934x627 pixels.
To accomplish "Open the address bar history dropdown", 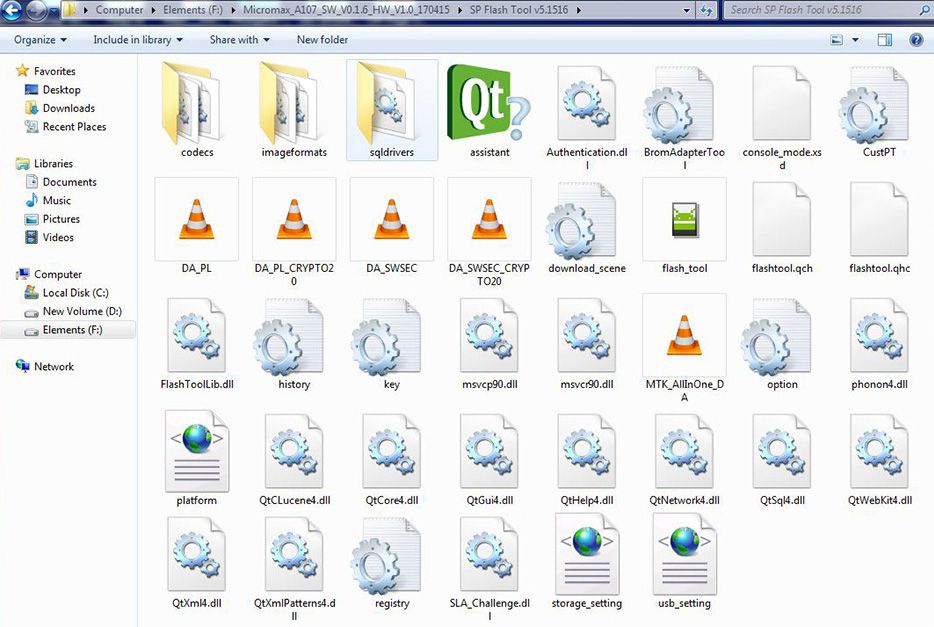I will [x=686, y=10].
